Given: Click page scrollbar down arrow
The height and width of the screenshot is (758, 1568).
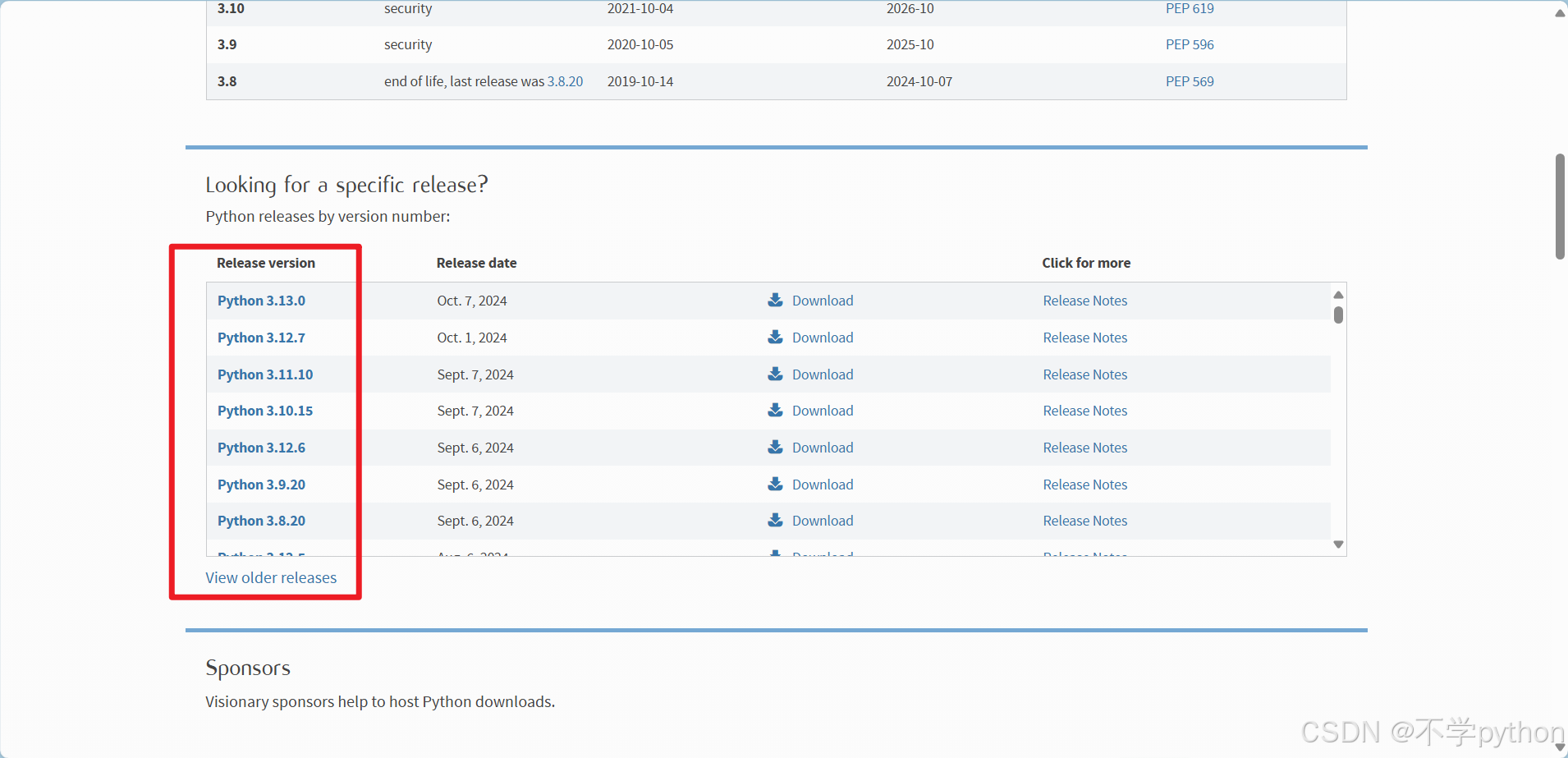Looking at the screenshot, I should pyautogui.click(x=1560, y=747).
